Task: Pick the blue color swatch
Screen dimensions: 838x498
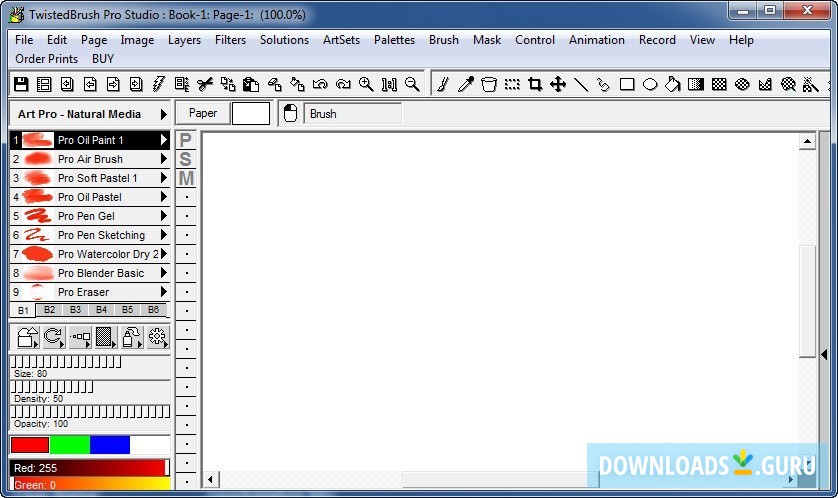Action: (110, 445)
